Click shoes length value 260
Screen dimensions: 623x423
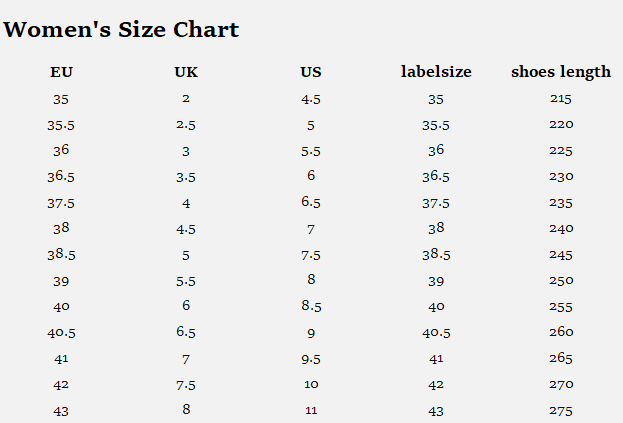click(561, 332)
